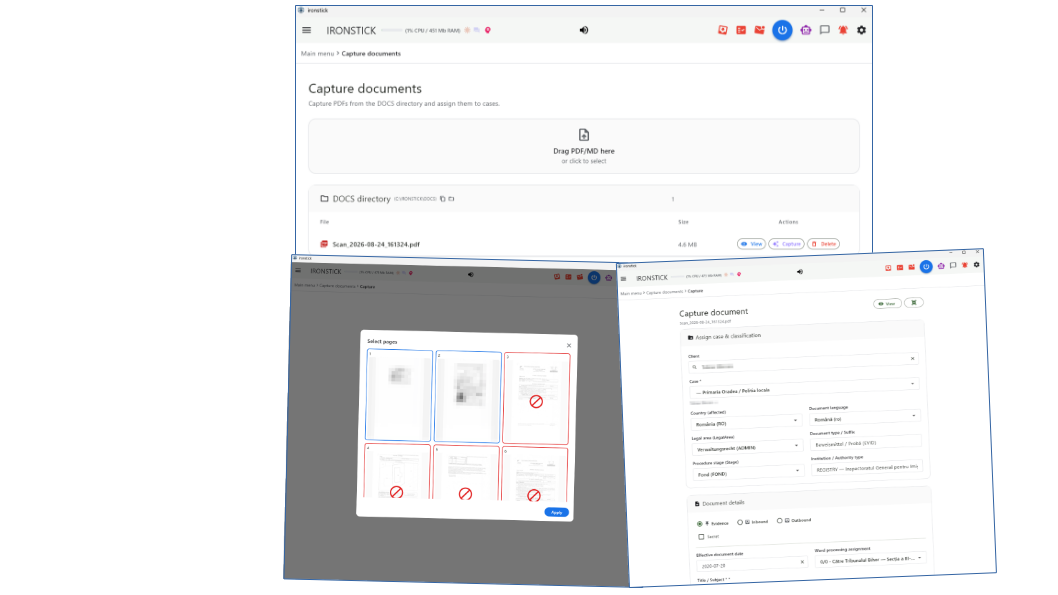Open hamburger menu in Capture document window
This screenshot has height=595, width=1058.
[623, 279]
